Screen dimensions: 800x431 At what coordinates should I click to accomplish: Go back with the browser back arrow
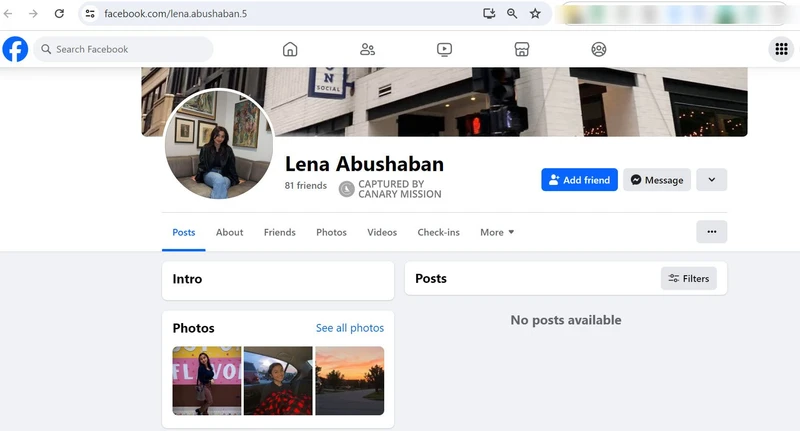(8, 14)
